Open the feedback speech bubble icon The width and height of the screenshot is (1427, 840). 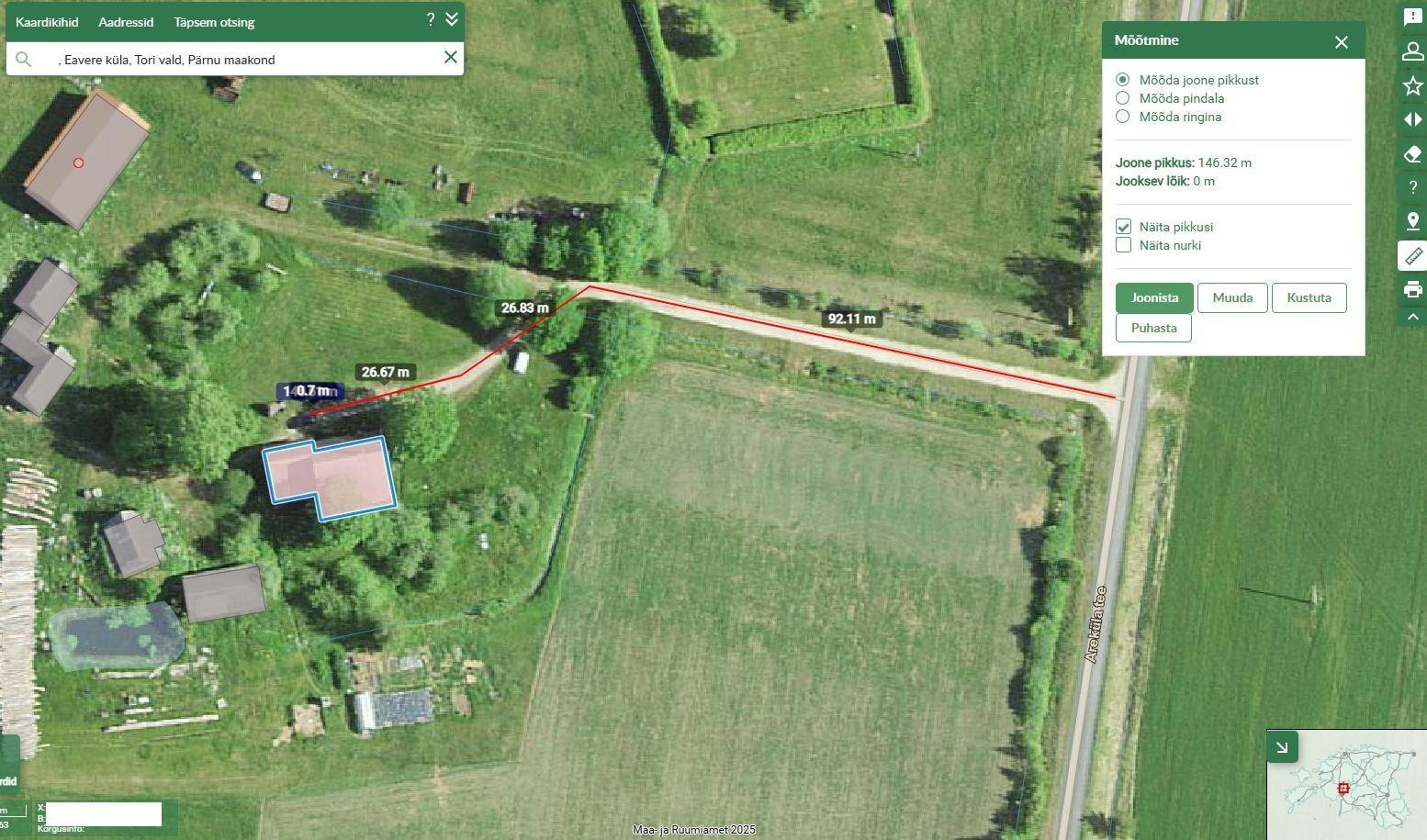pos(1412,17)
